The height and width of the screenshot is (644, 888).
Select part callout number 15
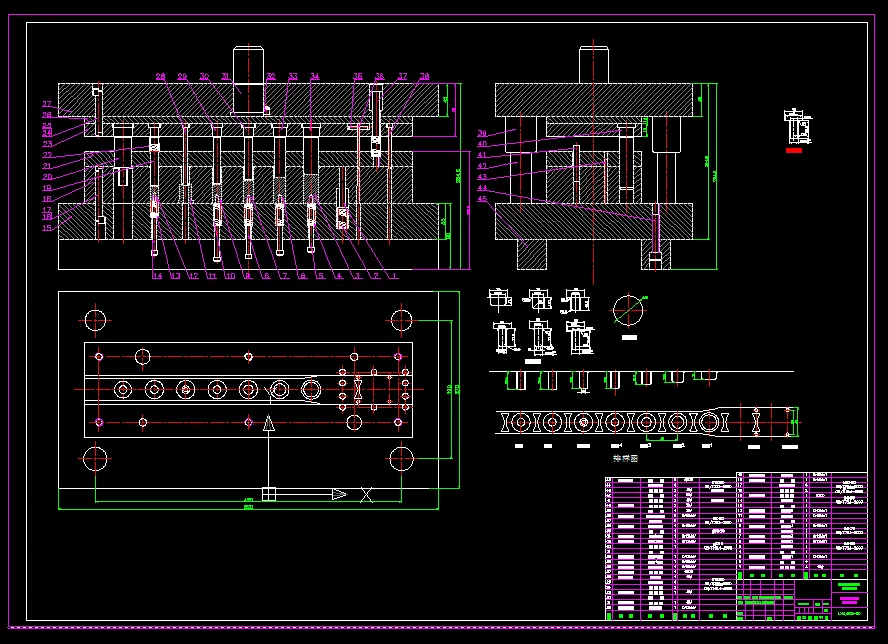point(47,228)
